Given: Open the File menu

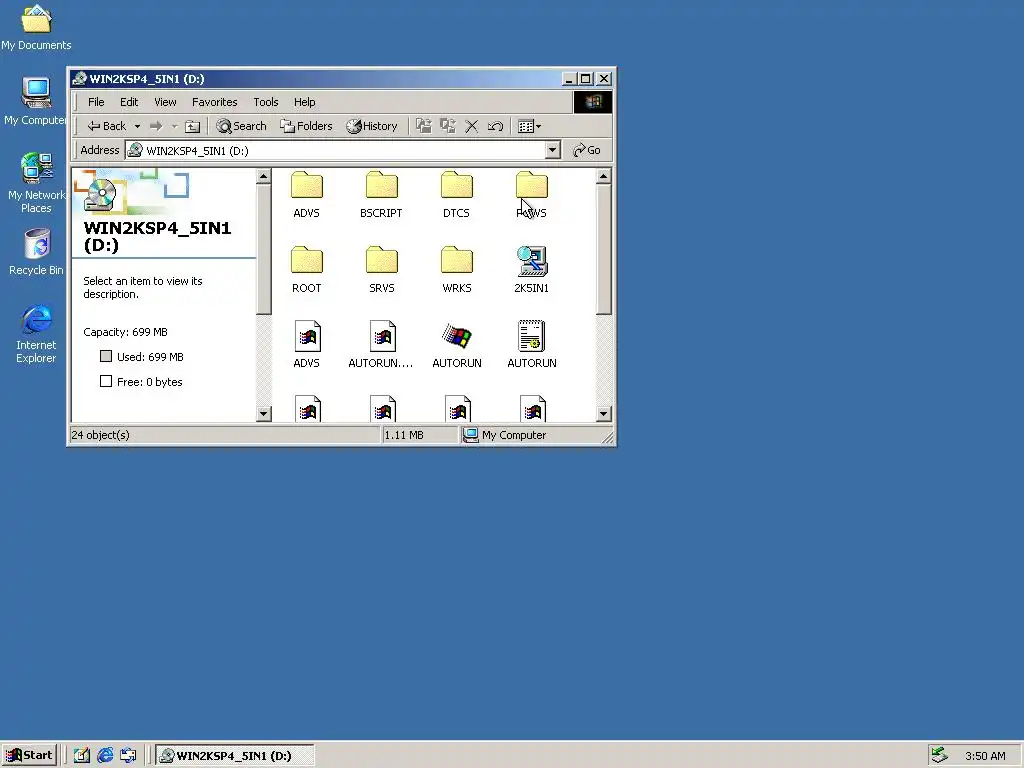Looking at the screenshot, I should 96,102.
